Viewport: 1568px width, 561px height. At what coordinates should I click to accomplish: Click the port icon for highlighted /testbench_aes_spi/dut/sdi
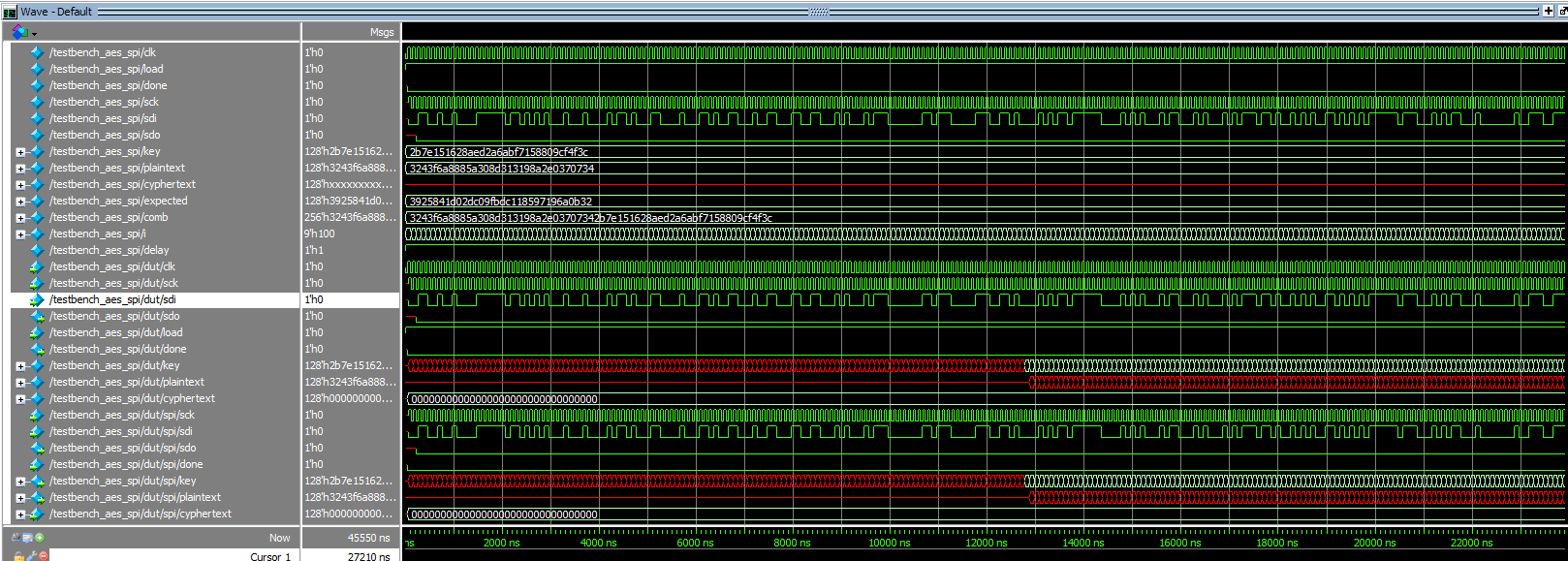pyautogui.click(x=37, y=299)
